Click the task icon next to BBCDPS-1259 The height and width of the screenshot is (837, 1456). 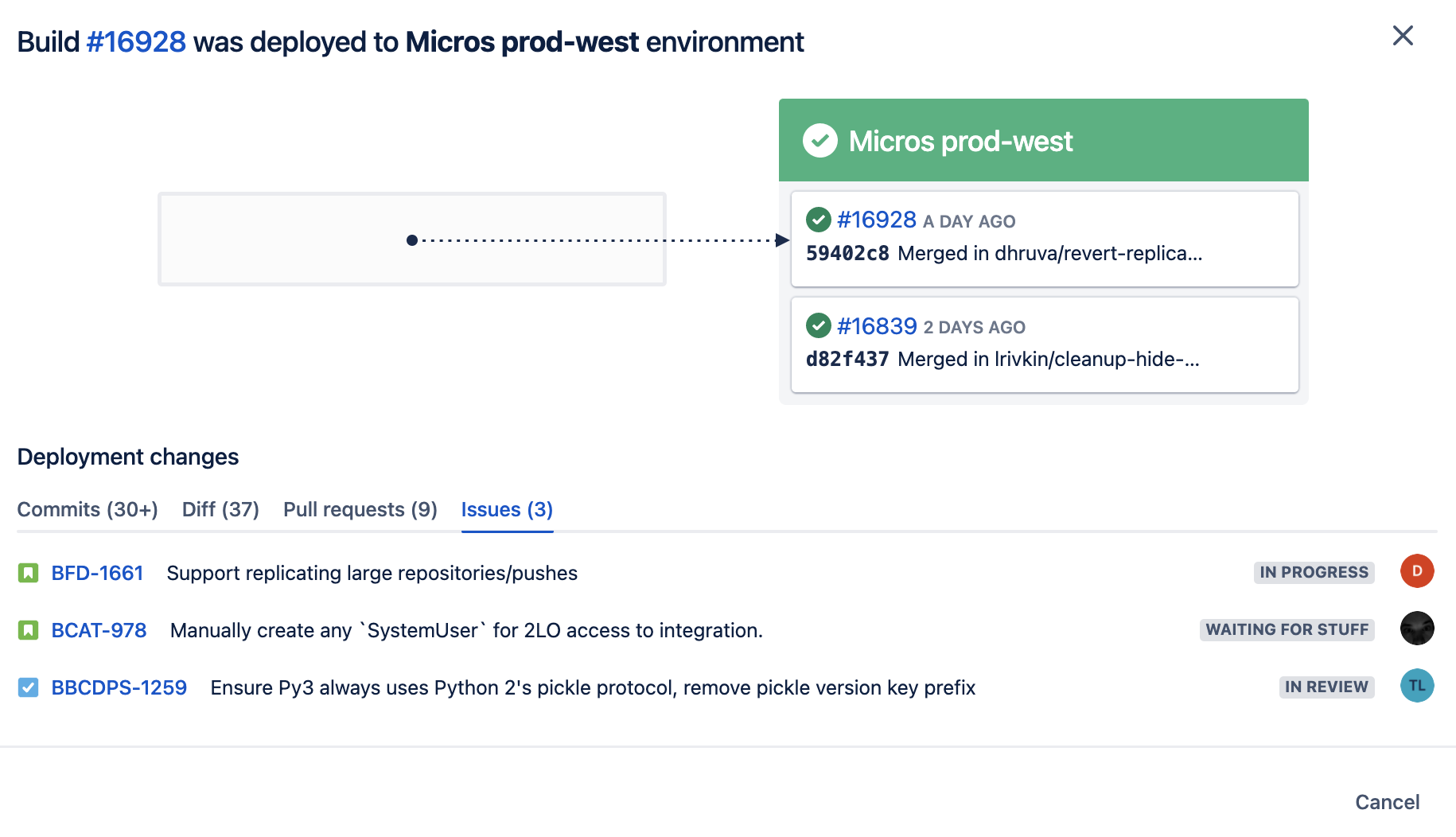click(x=29, y=687)
